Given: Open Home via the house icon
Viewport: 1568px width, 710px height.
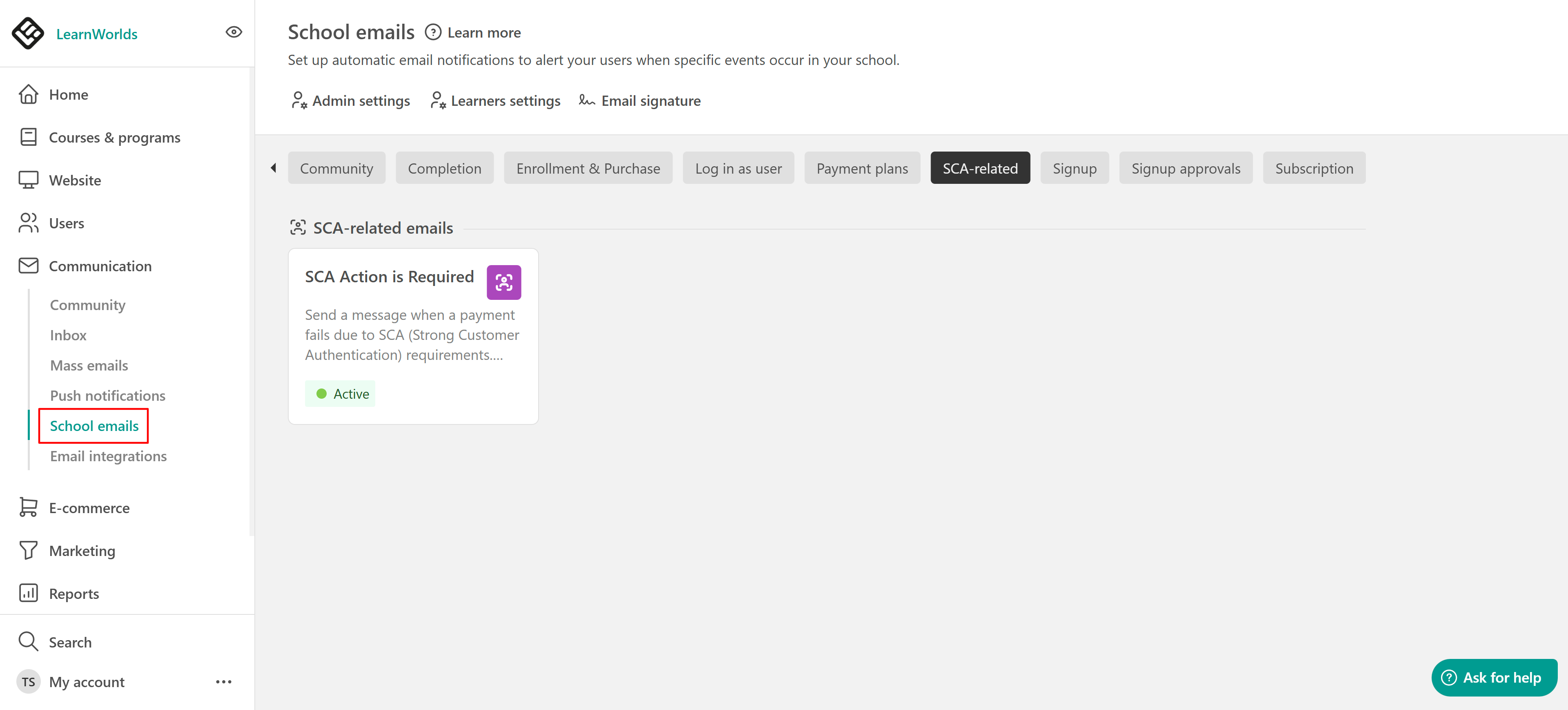Looking at the screenshot, I should coord(28,94).
